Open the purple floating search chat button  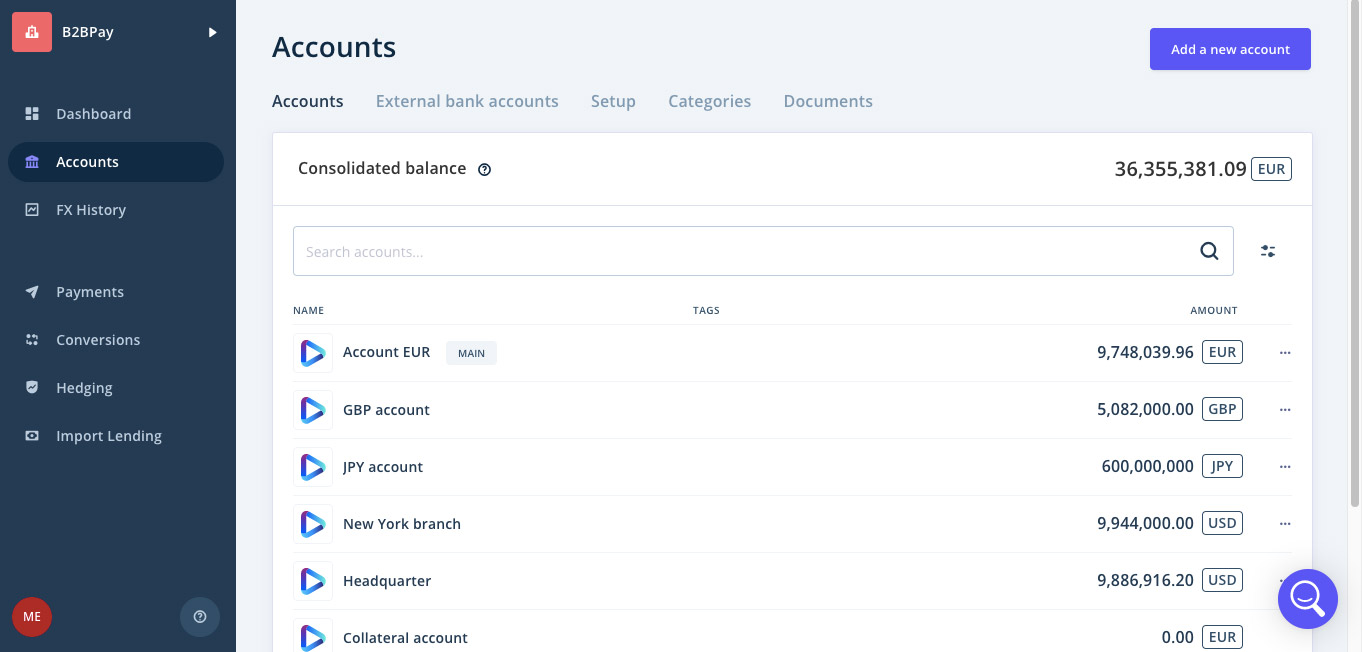click(1307, 598)
